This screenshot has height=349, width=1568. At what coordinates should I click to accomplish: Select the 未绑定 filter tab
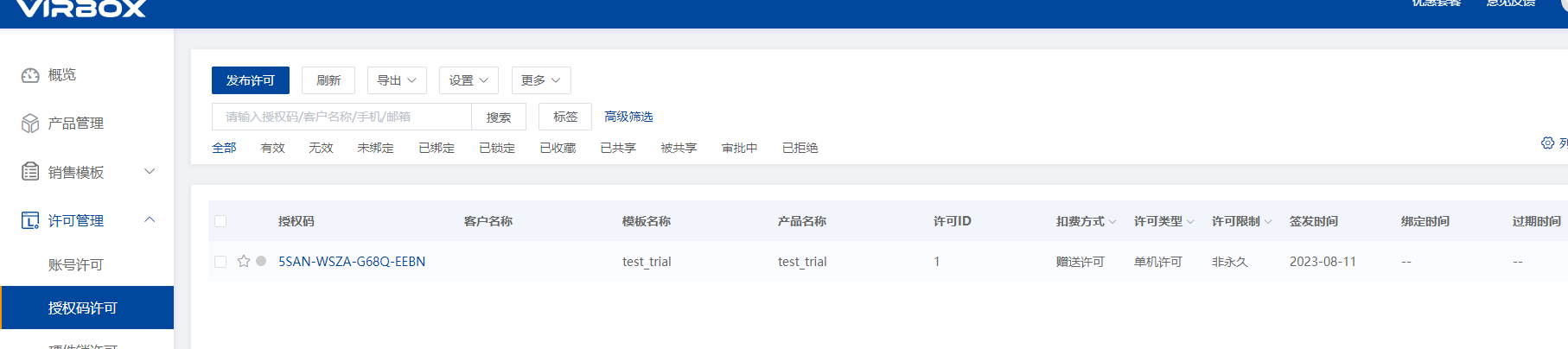point(375,148)
